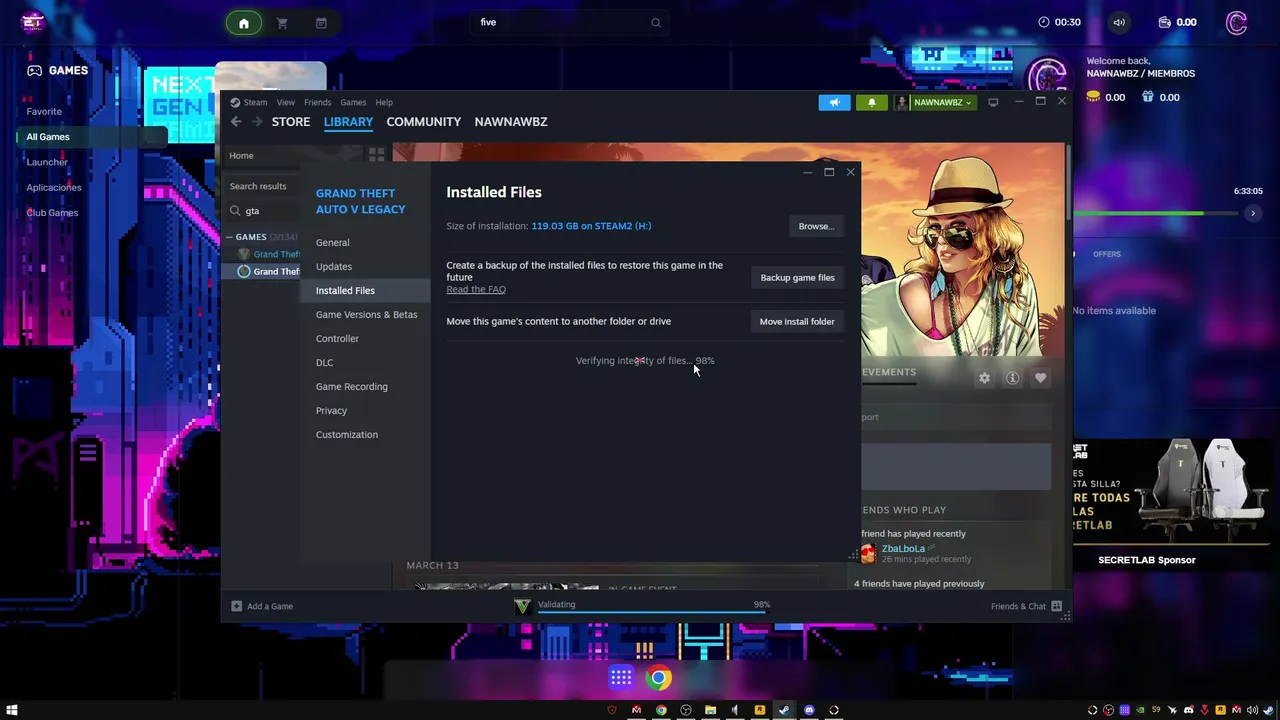Open the apps grid icon in dock

[x=621, y=678]
